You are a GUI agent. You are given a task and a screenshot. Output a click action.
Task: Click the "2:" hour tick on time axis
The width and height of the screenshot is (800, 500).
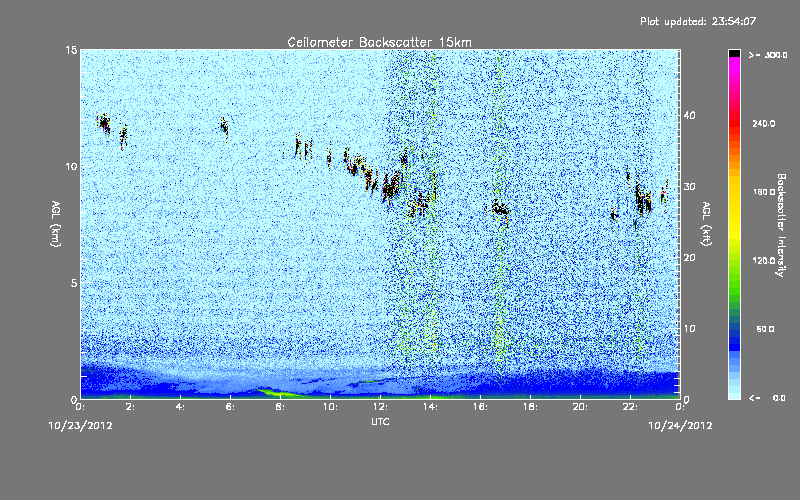click(x=130, y=407)
